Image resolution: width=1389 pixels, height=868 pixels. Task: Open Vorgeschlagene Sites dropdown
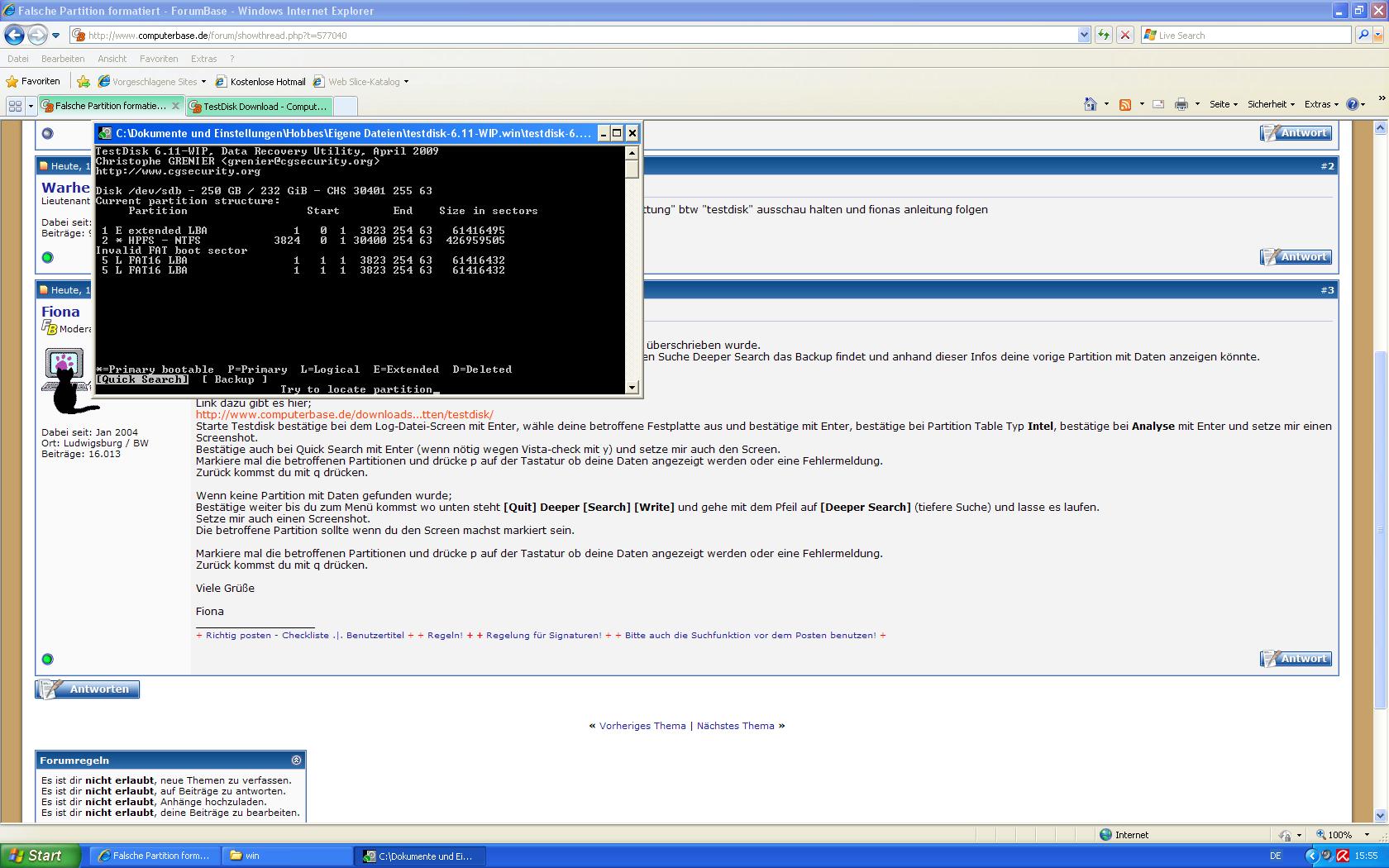click(x=152, y=82)
